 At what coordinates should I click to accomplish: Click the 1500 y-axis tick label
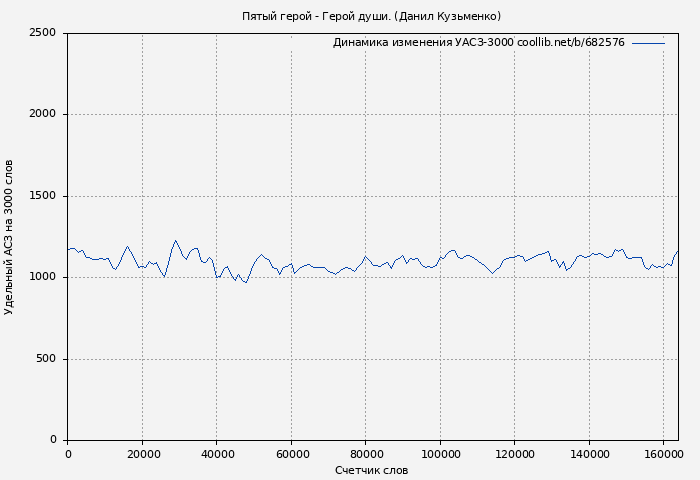click(x=42, y=196)
